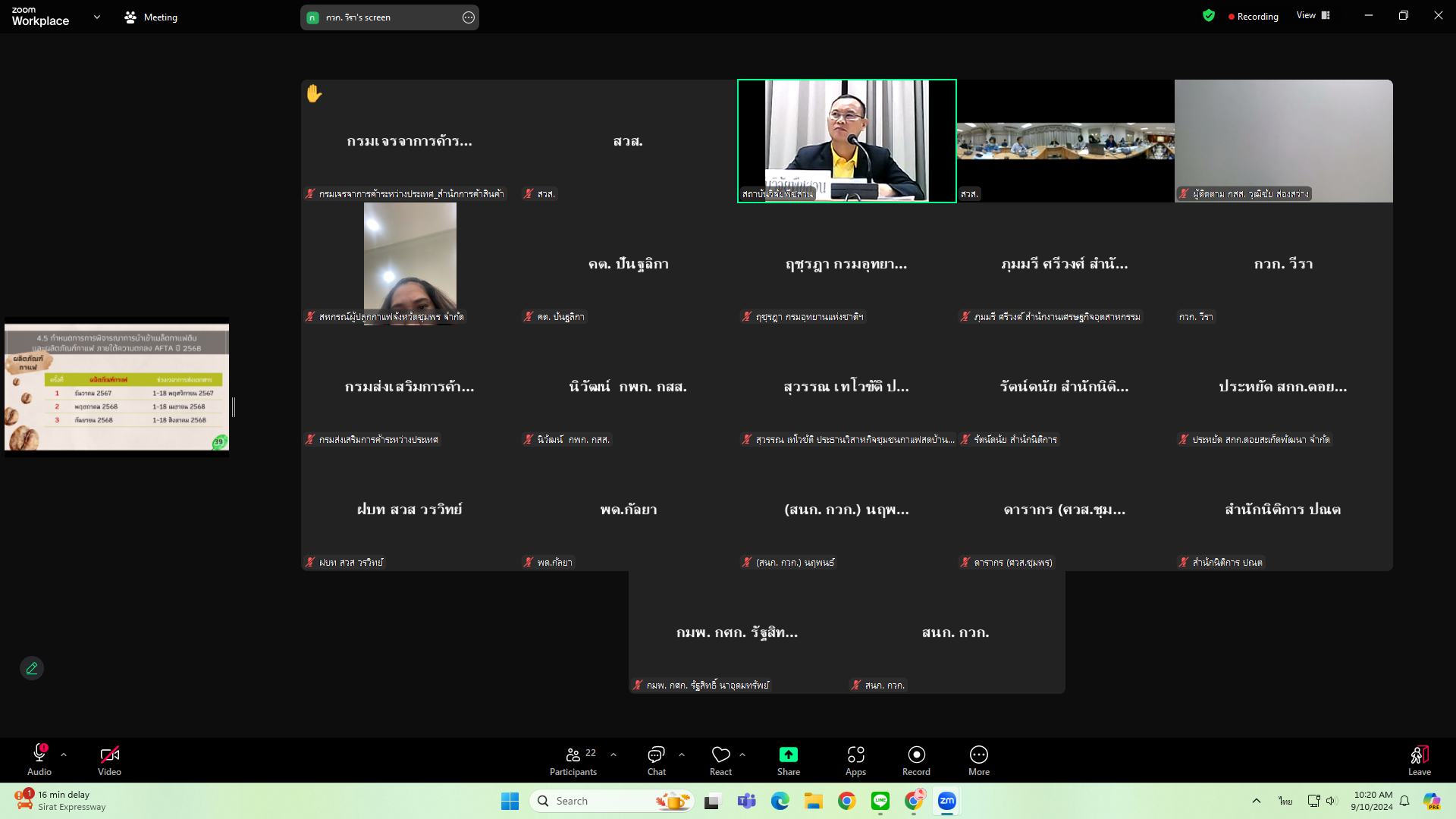Select the Meeting tab
1456x819 pixels.
(x=151, y=17)
